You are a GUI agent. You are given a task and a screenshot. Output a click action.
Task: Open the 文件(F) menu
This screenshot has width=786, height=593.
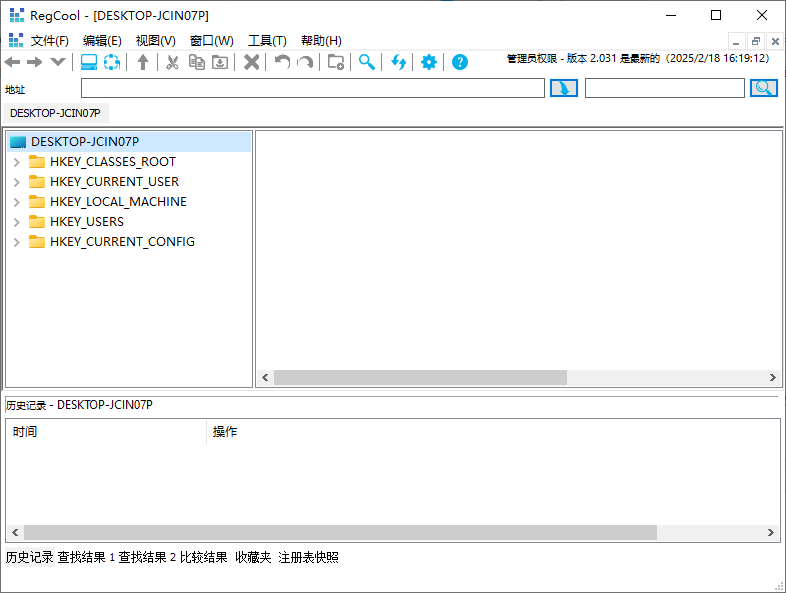point(50,41)
